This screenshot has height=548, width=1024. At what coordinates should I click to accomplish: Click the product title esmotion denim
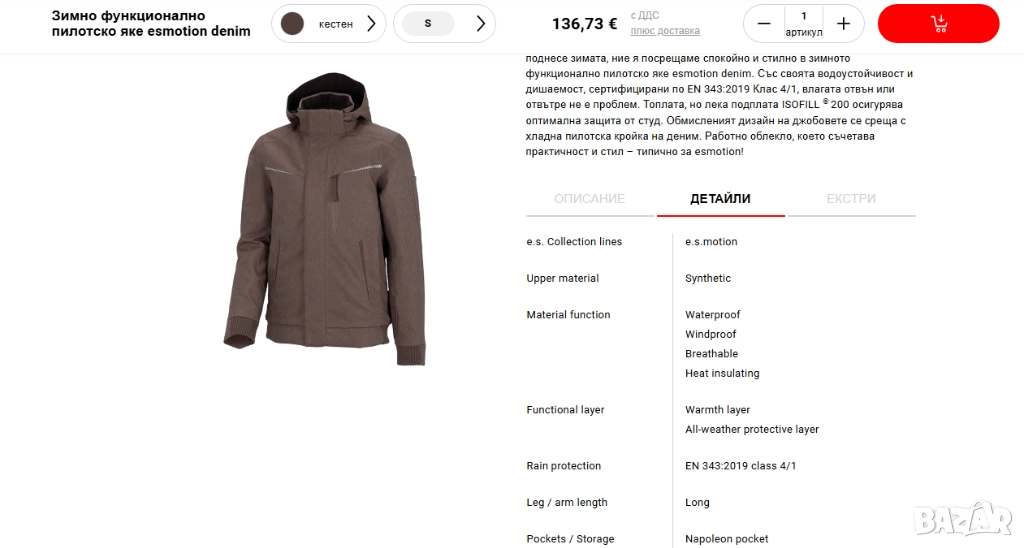tap(151, 24)
